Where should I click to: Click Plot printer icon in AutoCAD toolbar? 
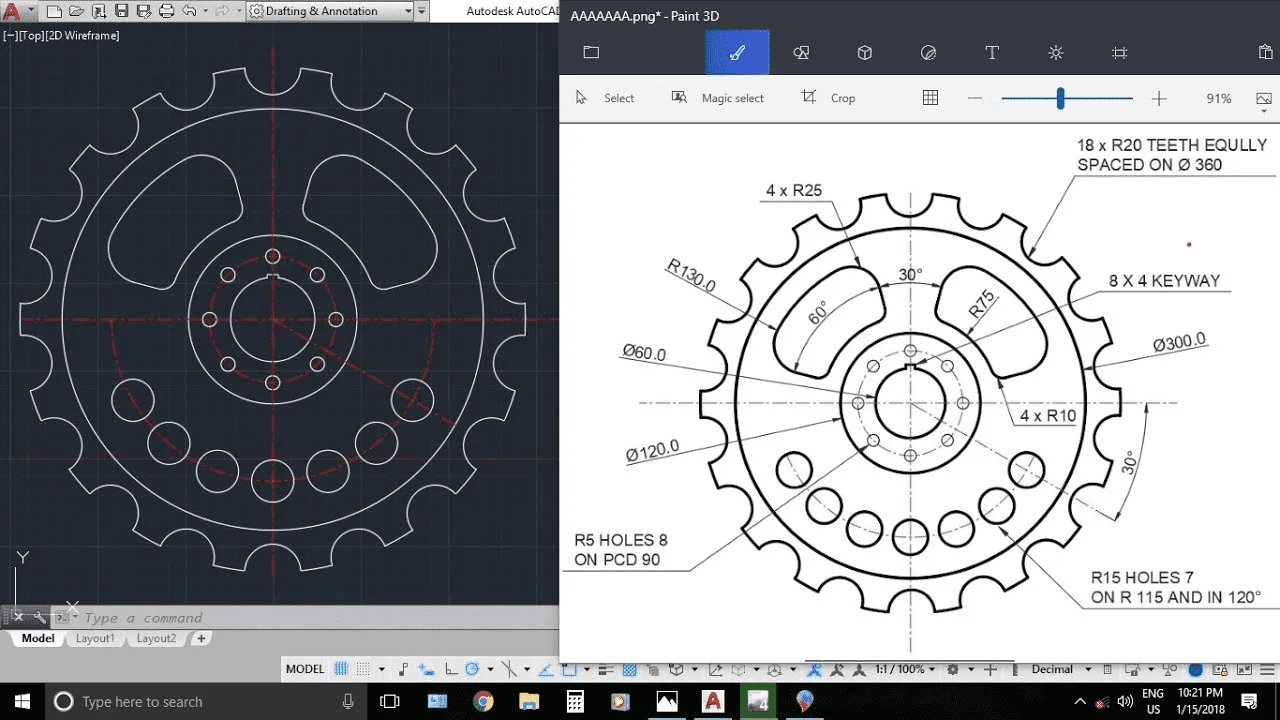pos(168,12)
